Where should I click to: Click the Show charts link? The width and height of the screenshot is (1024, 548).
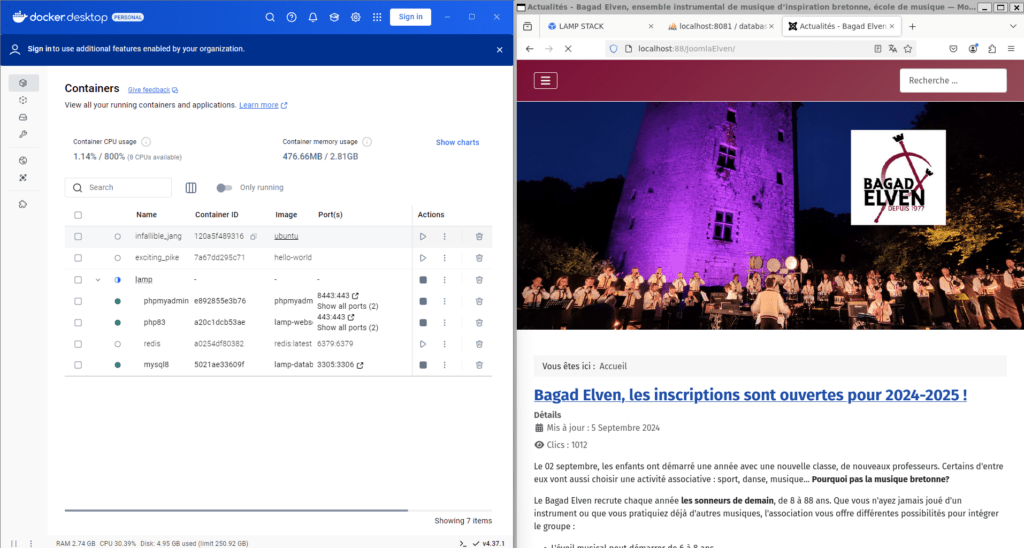[457, 143]
